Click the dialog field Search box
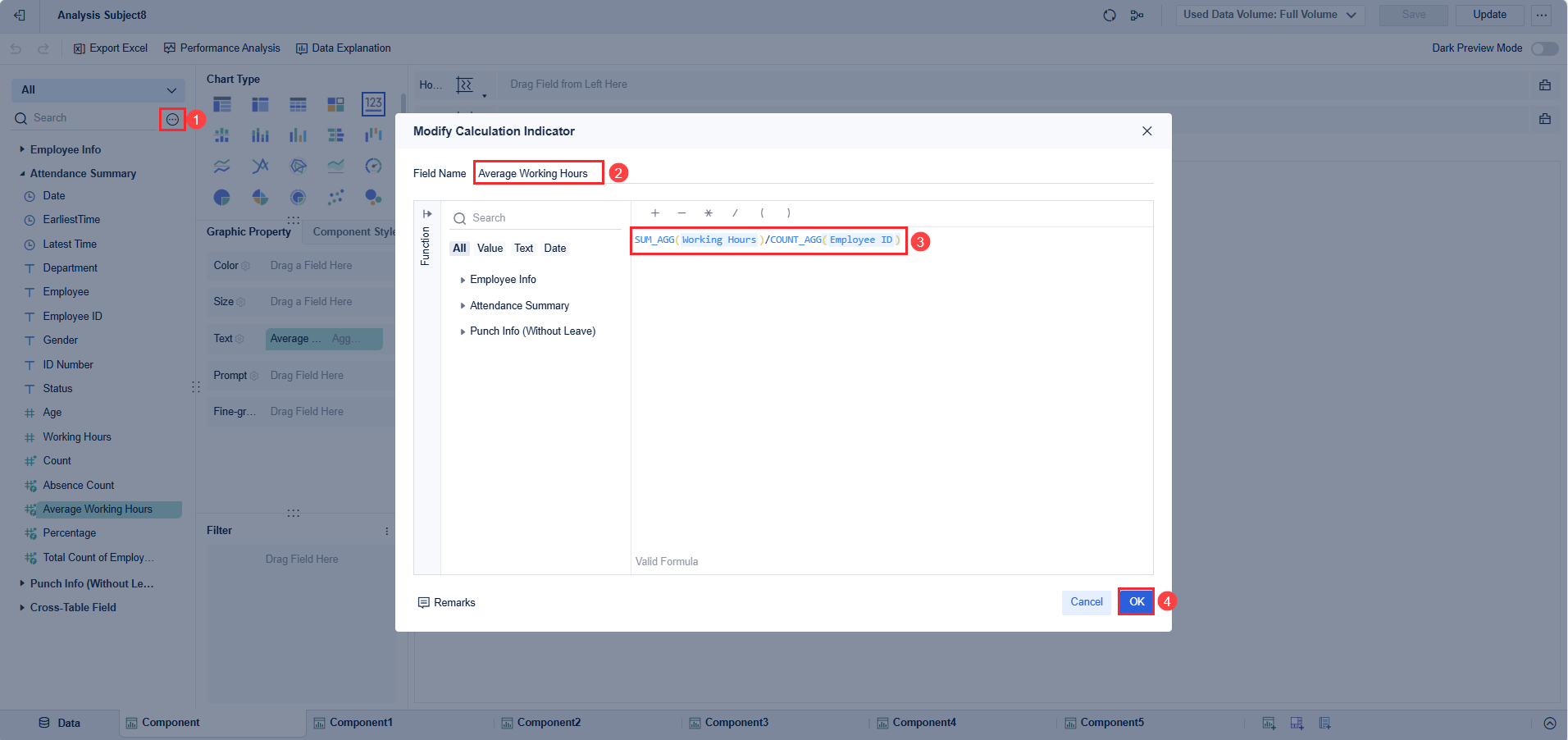1568x740 pixels. coord(537,218)
